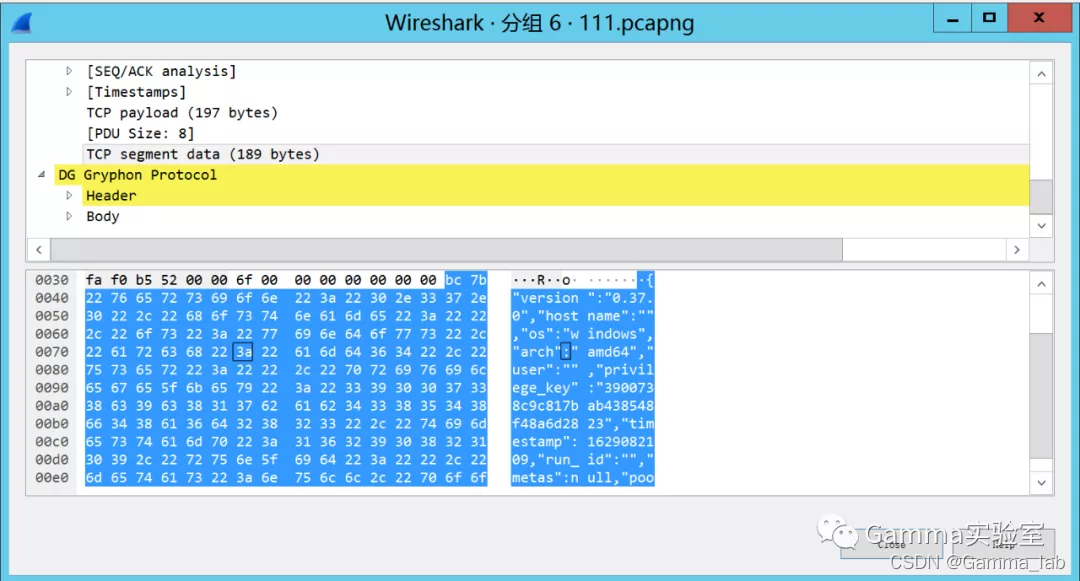
Task: Click ASCII text 8c9c817b in hex pane
Action: click(x=545, y=405)
